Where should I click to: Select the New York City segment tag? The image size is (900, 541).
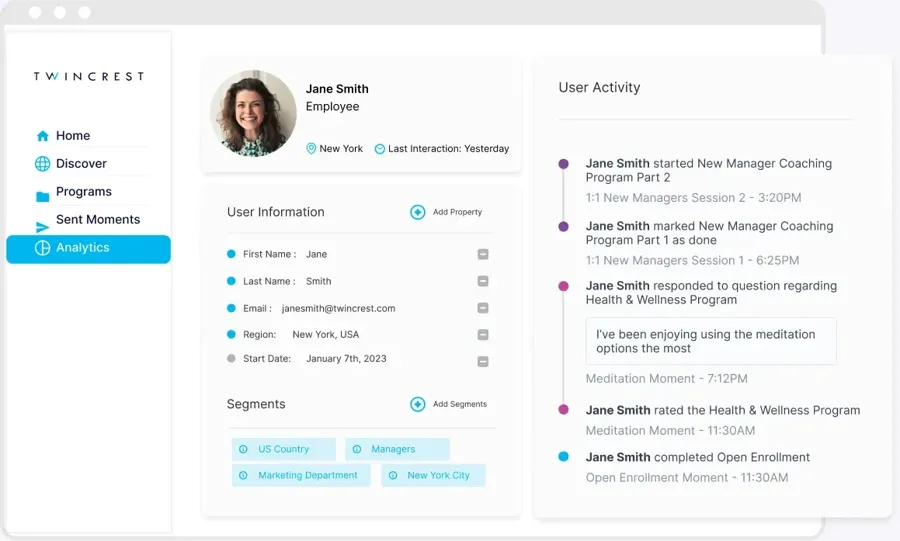(433, 476)
